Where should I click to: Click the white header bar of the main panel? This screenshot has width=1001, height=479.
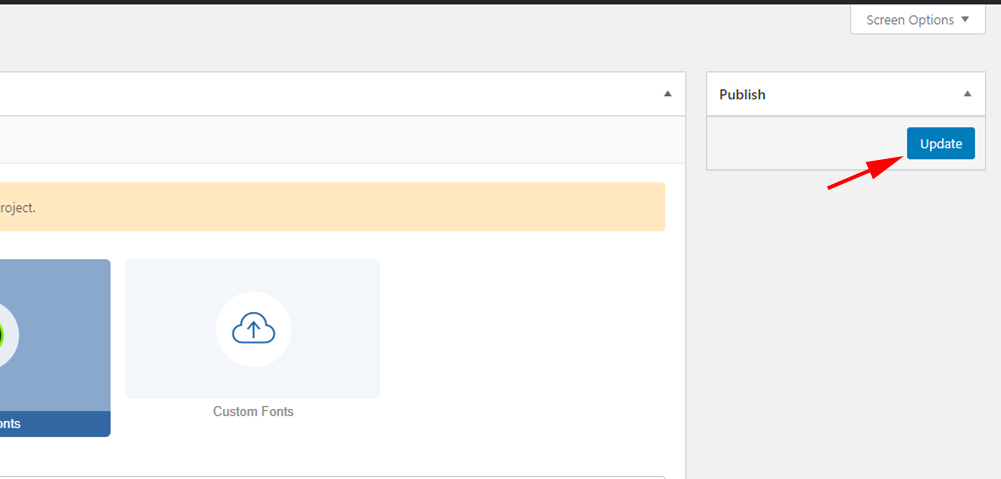342,94
